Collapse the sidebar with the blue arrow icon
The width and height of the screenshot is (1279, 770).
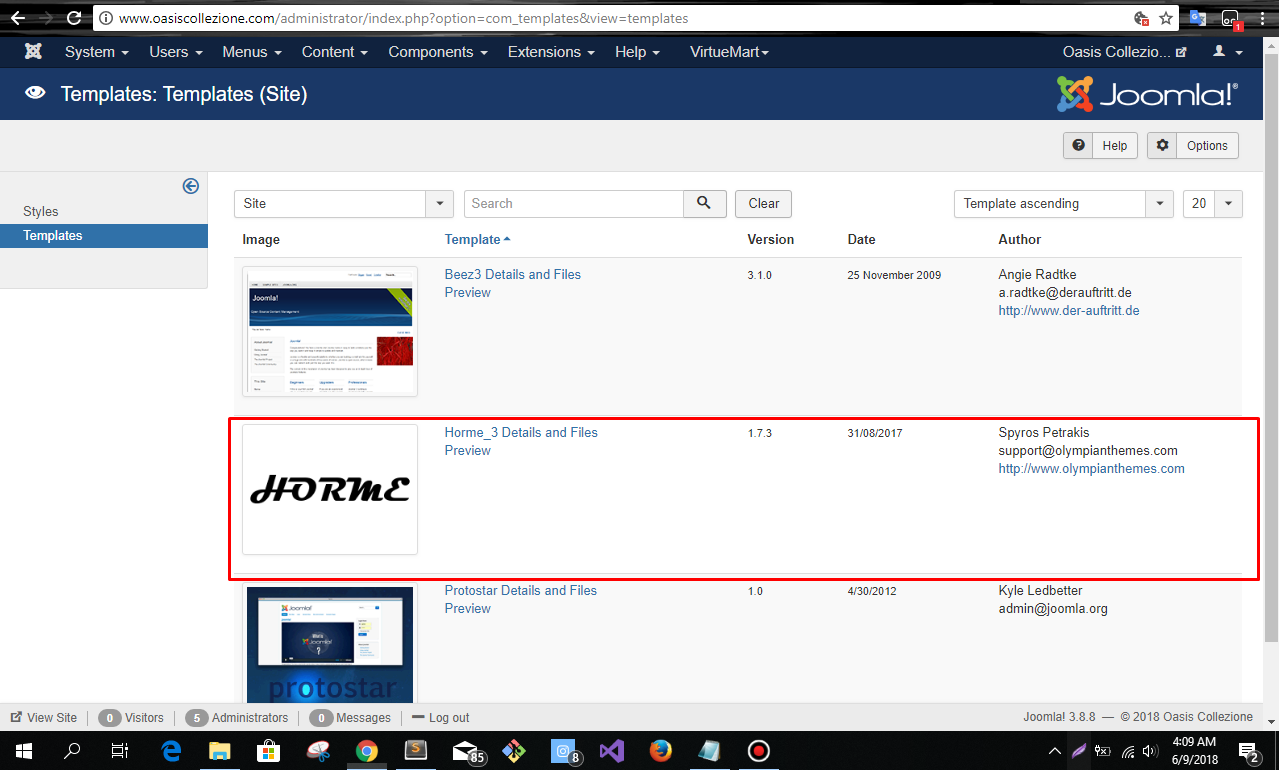click(191, 186)
